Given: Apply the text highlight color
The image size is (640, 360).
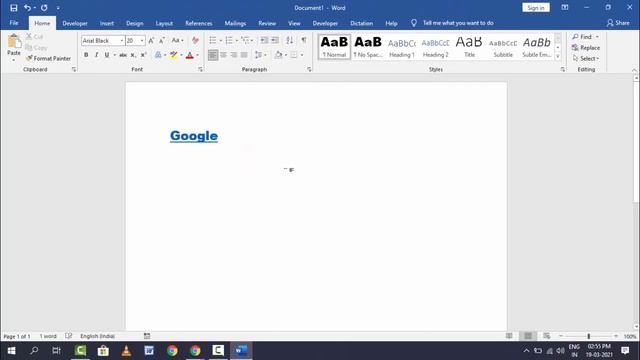Looking at the screenshot, I should pyautogui.click(x=174, y=55).
